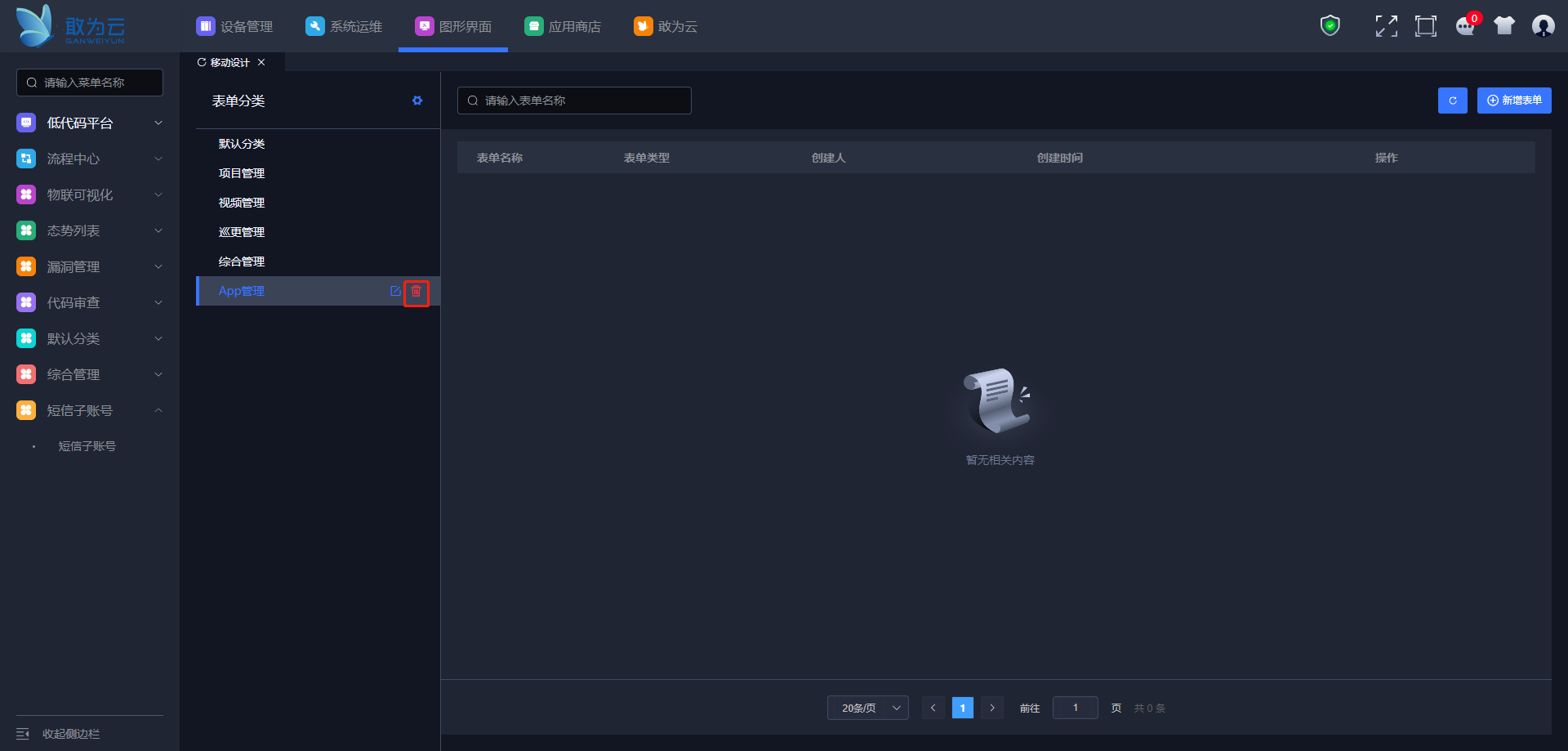Enter fullscreen with the expand arrows icon
Viewport: 1568px width, 751px height.
click(1386, 26)
